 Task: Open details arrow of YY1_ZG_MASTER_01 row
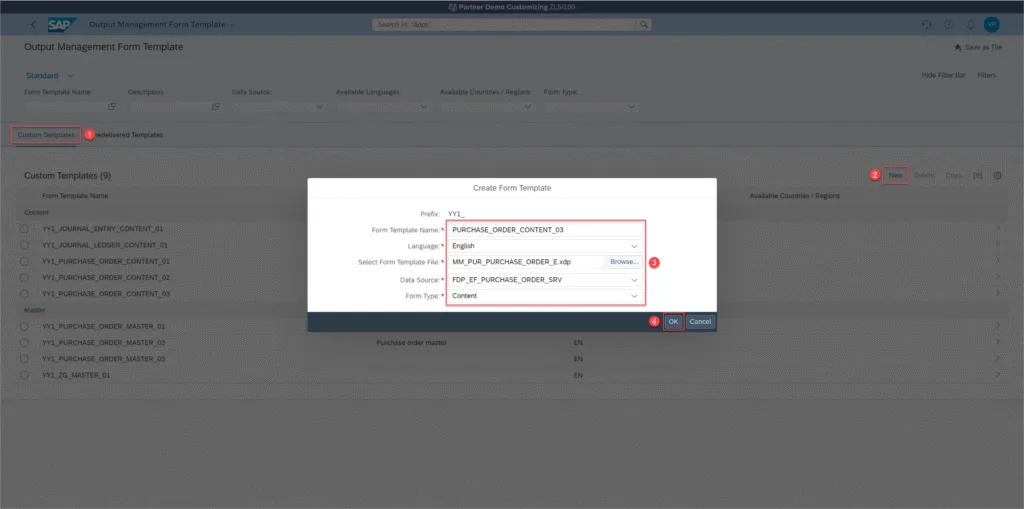click(x=997, y=375)
